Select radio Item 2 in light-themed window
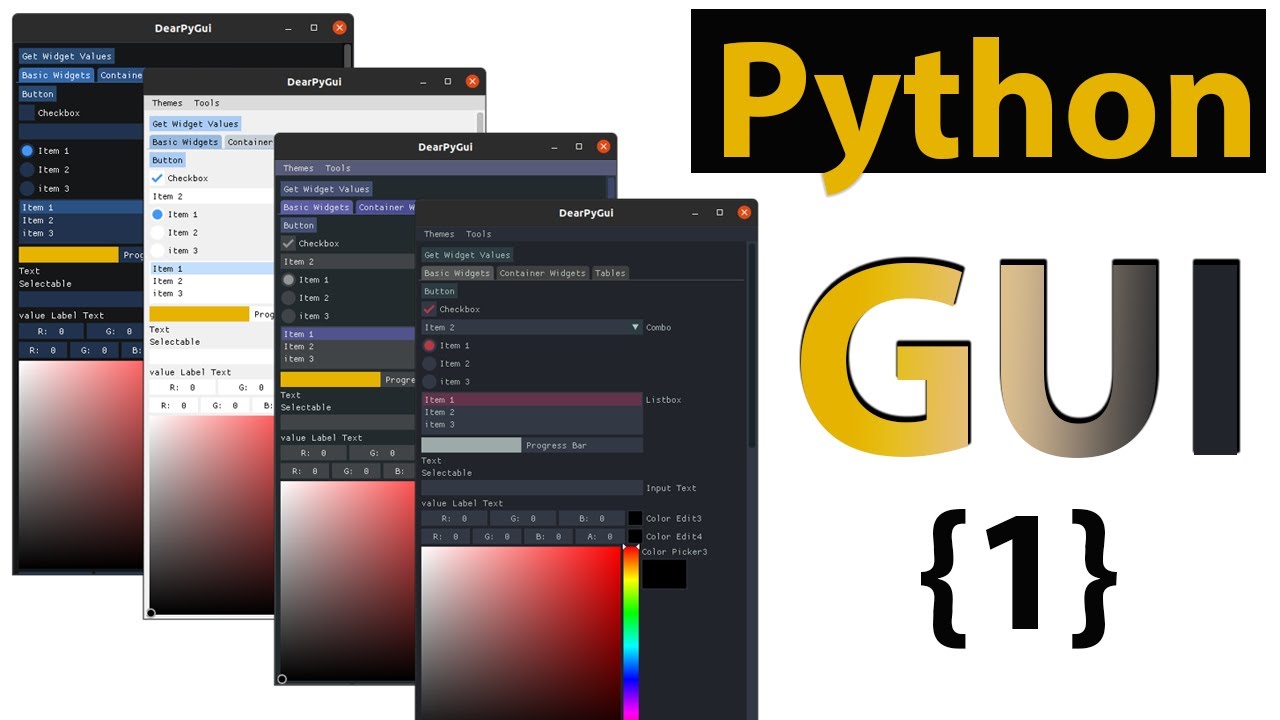Image resolution: width=1280 pixels, height=720 pixels. coord(157,232)
